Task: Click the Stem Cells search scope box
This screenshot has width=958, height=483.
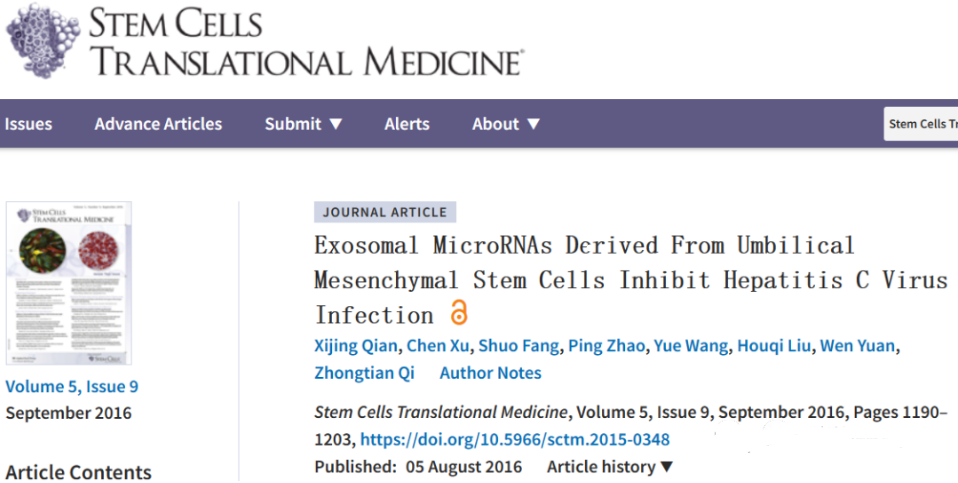Action: click(921, 124)
